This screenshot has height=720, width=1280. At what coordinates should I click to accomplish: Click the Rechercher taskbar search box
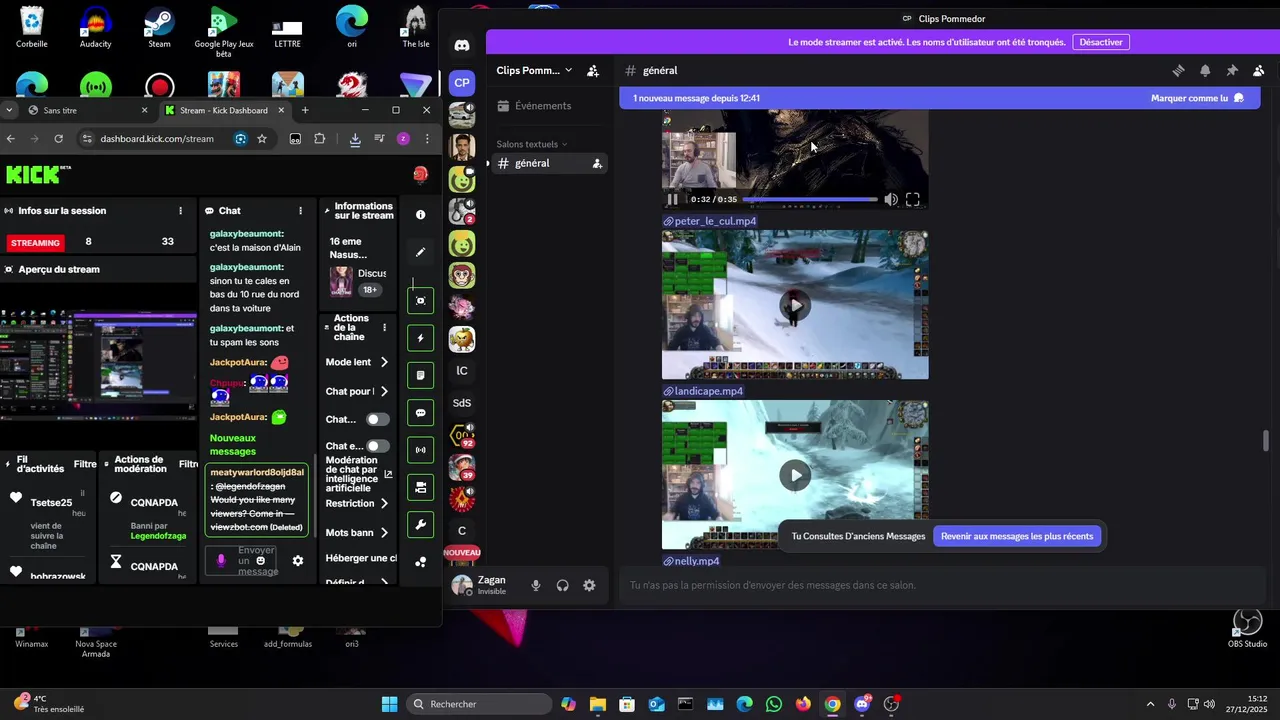click(480, 704)
